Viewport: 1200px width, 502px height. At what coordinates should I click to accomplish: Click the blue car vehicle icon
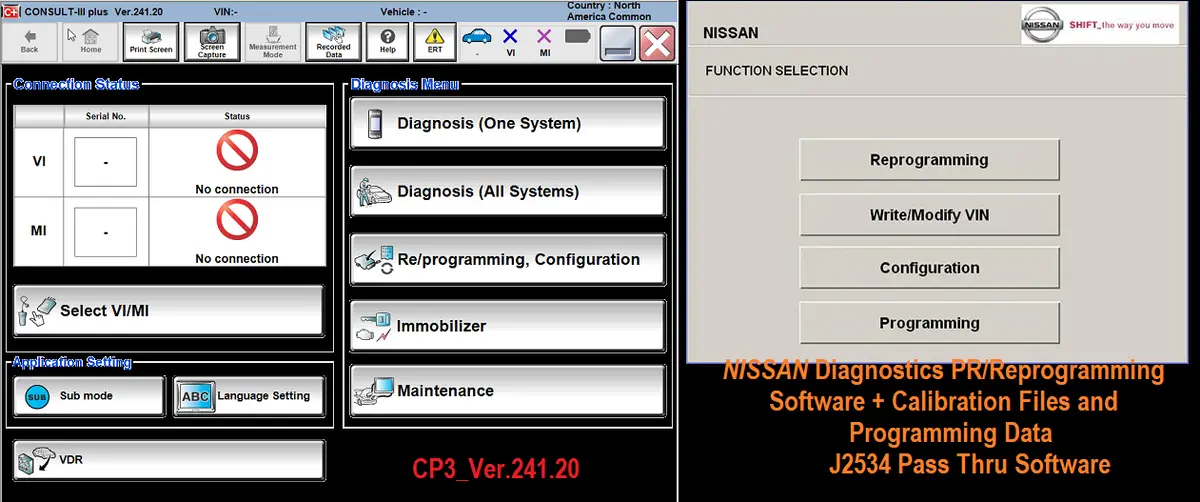click(x=477, y=38)
